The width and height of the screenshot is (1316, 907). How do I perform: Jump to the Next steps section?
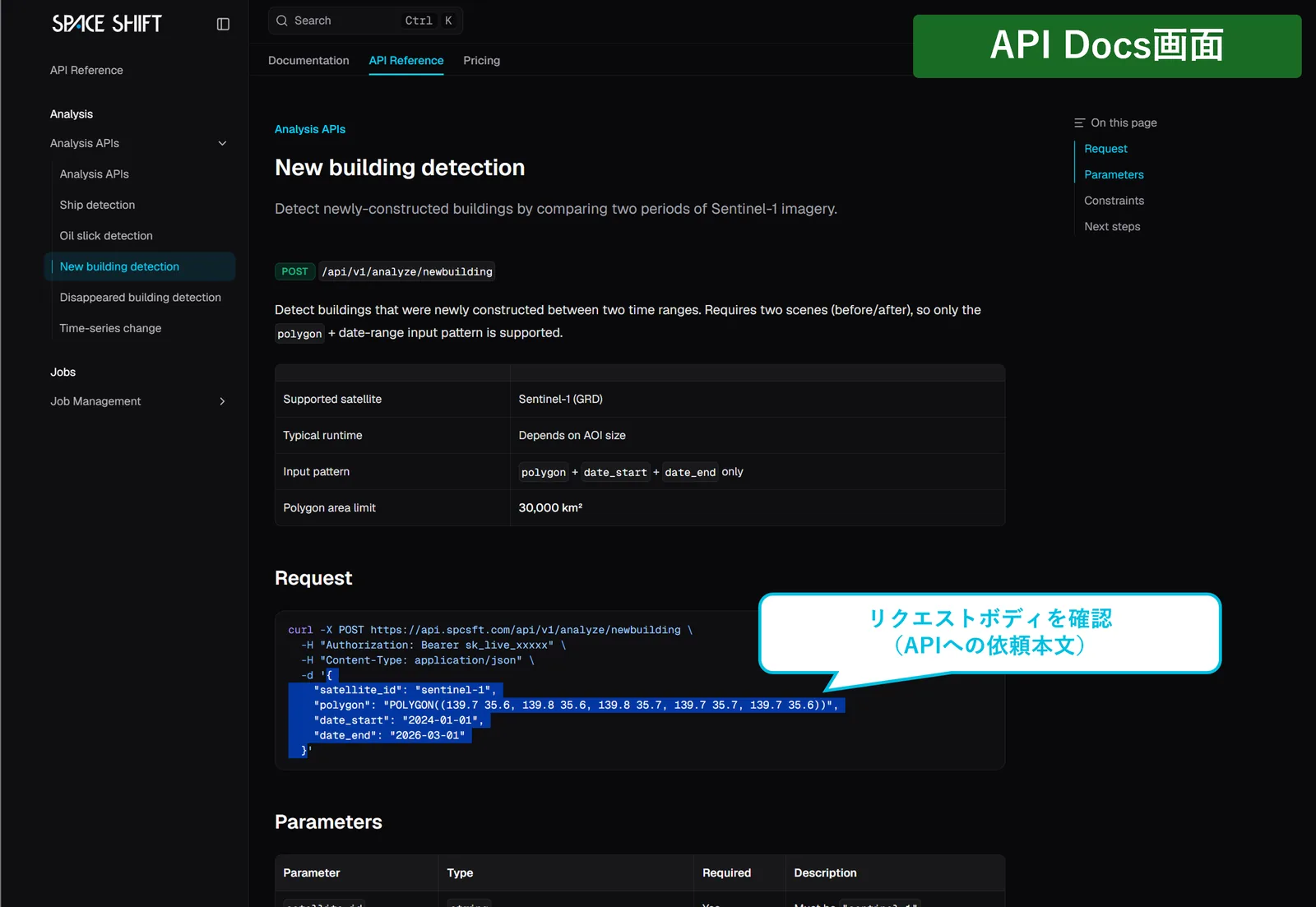pos(1112,226)
